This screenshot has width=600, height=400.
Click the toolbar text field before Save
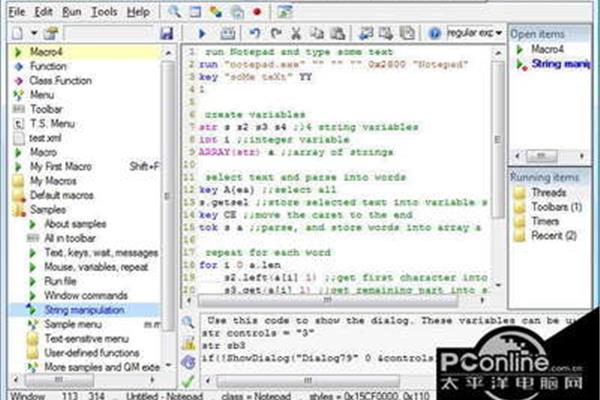pos(109,33)
